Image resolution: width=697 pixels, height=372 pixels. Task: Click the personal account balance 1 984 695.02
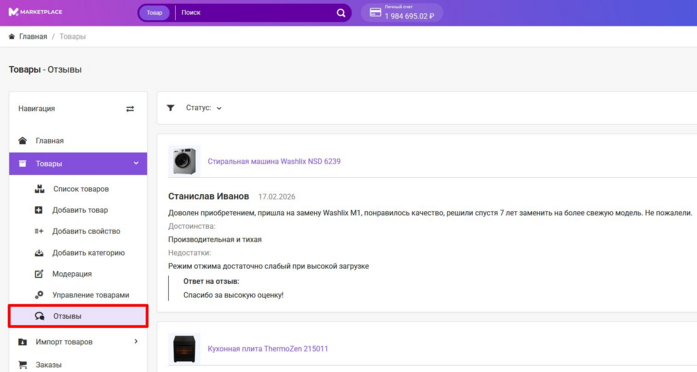[409, 16]
